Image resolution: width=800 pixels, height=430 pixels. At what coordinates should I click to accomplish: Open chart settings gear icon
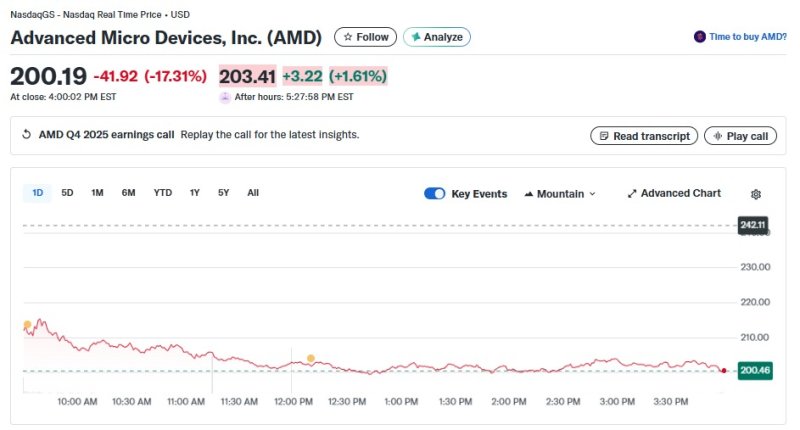click(756, 194)
